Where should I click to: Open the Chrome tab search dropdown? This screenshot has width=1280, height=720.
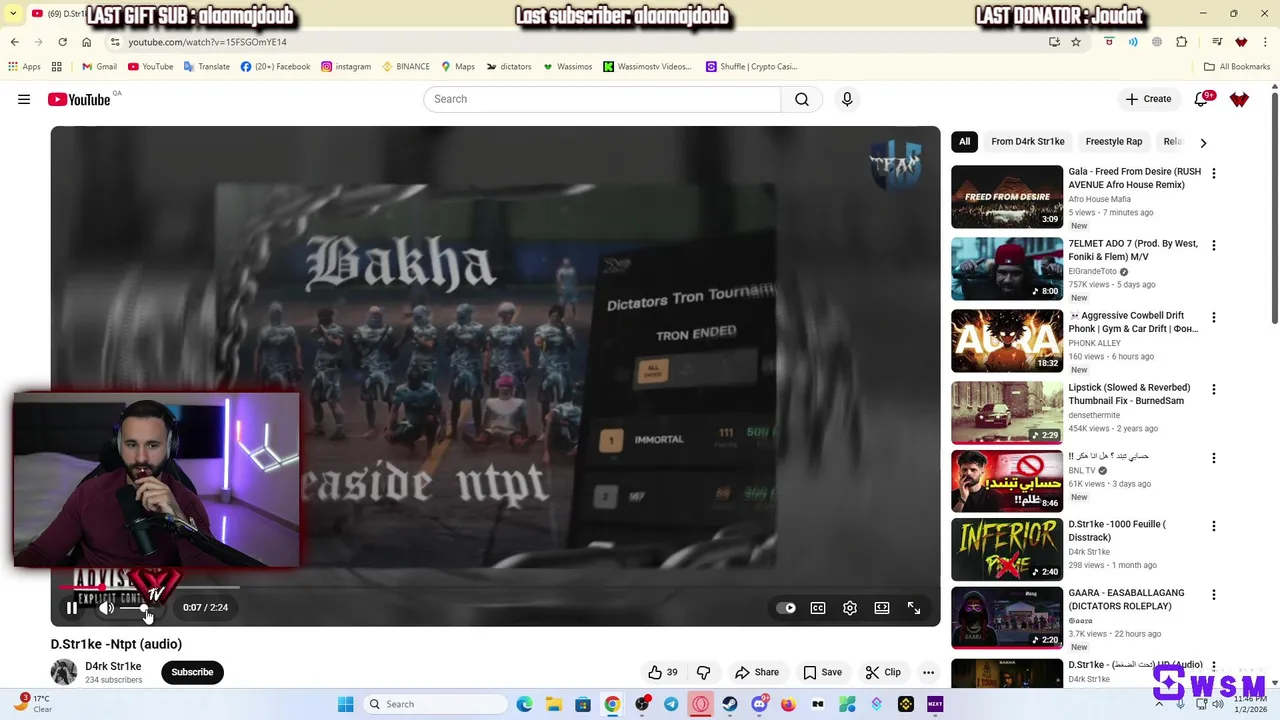(x=13, y=14)
